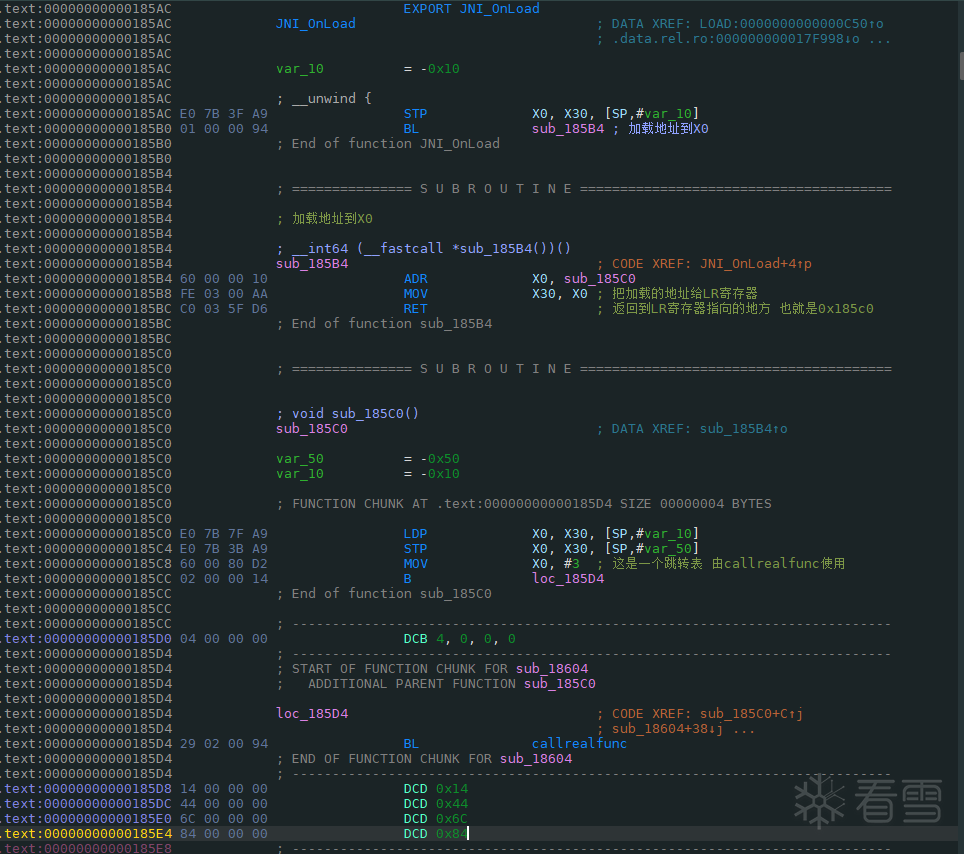Click the .data.rel.ro:000000000017F998 xref
This screenshot has width=964, height=854.
[x=736, y=39]
